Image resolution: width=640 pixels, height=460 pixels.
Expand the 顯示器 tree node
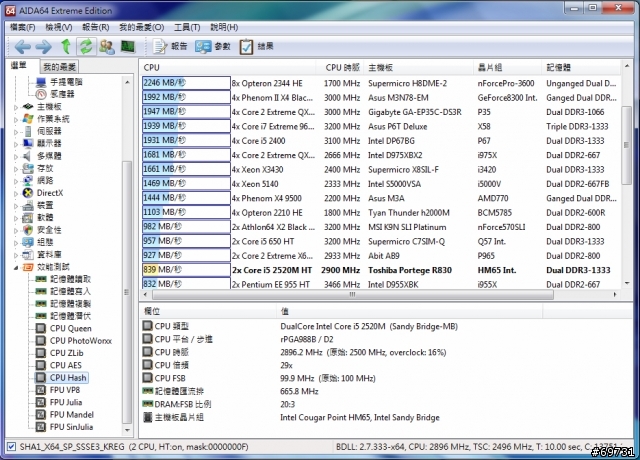click(x=16, y=144)
